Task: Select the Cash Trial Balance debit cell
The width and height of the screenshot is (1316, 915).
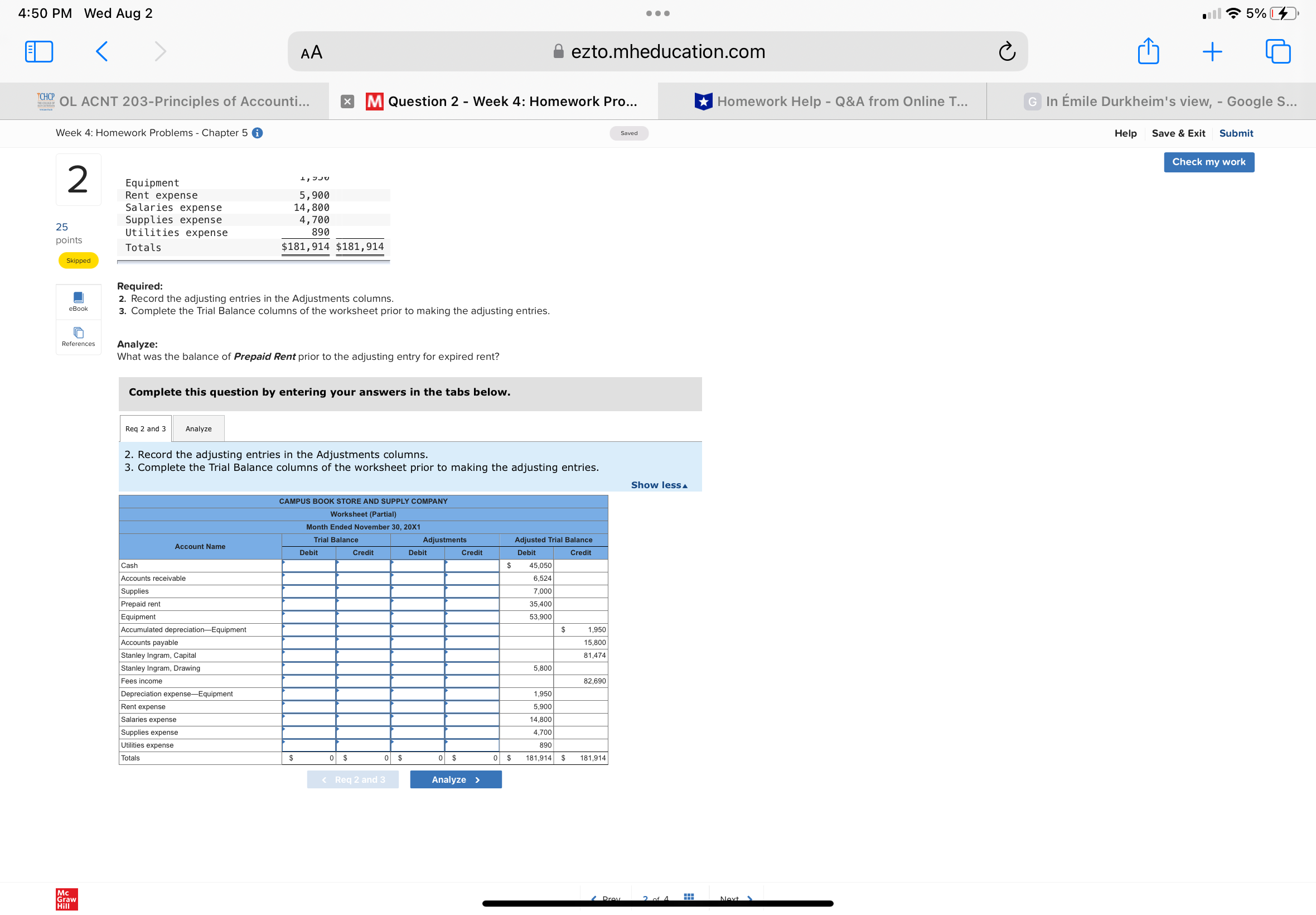Action: point(309,565)
